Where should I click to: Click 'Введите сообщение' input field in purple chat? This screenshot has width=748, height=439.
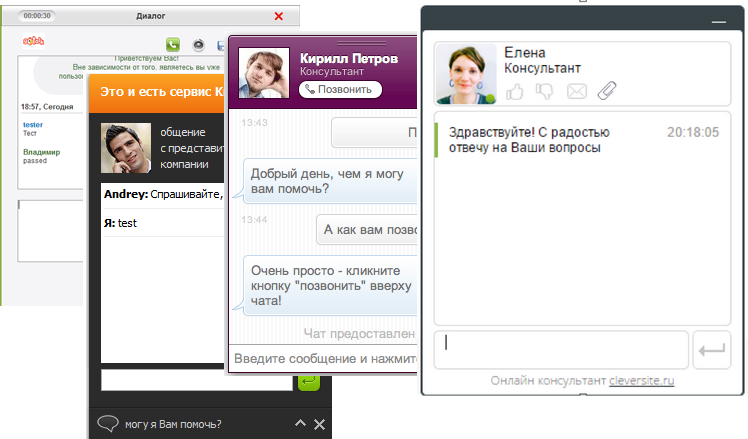tap(323, 358)
